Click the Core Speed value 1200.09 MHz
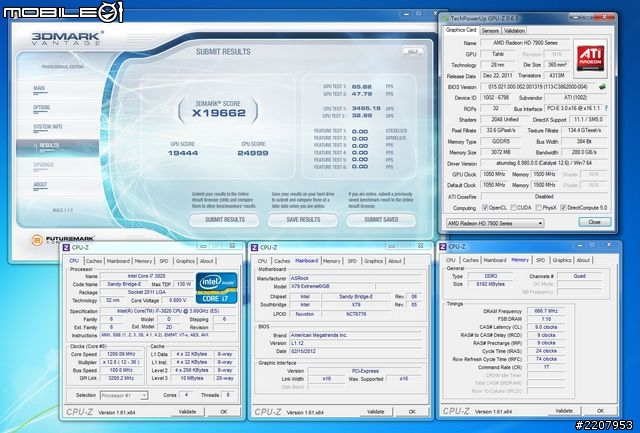This screenshot has height=433, width=640. coord(121,354)
